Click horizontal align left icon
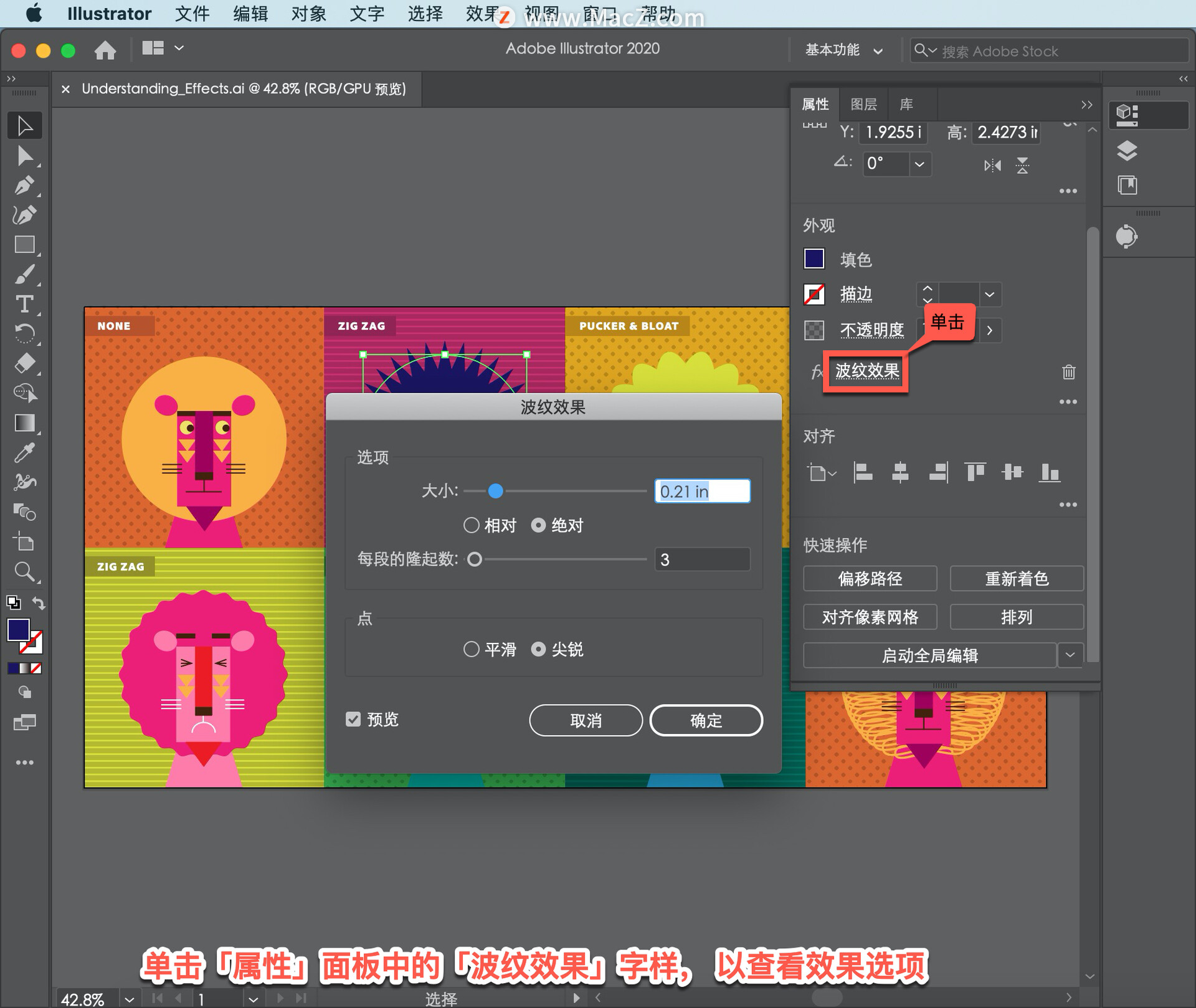This screenshot has height=1008, width=1196. (x=863, y=473)
